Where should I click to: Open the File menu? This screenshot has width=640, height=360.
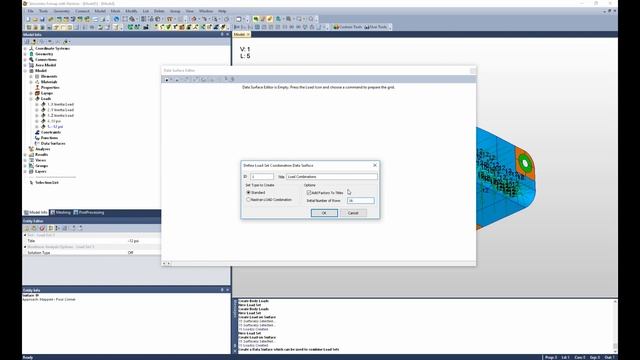click(31, 11)
